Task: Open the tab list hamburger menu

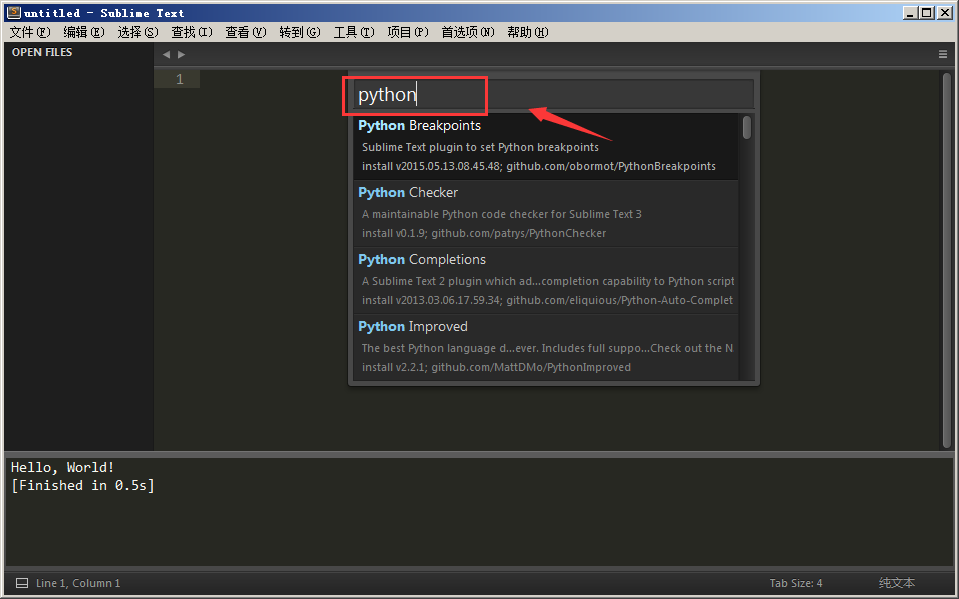Action: tap(942, 54)
